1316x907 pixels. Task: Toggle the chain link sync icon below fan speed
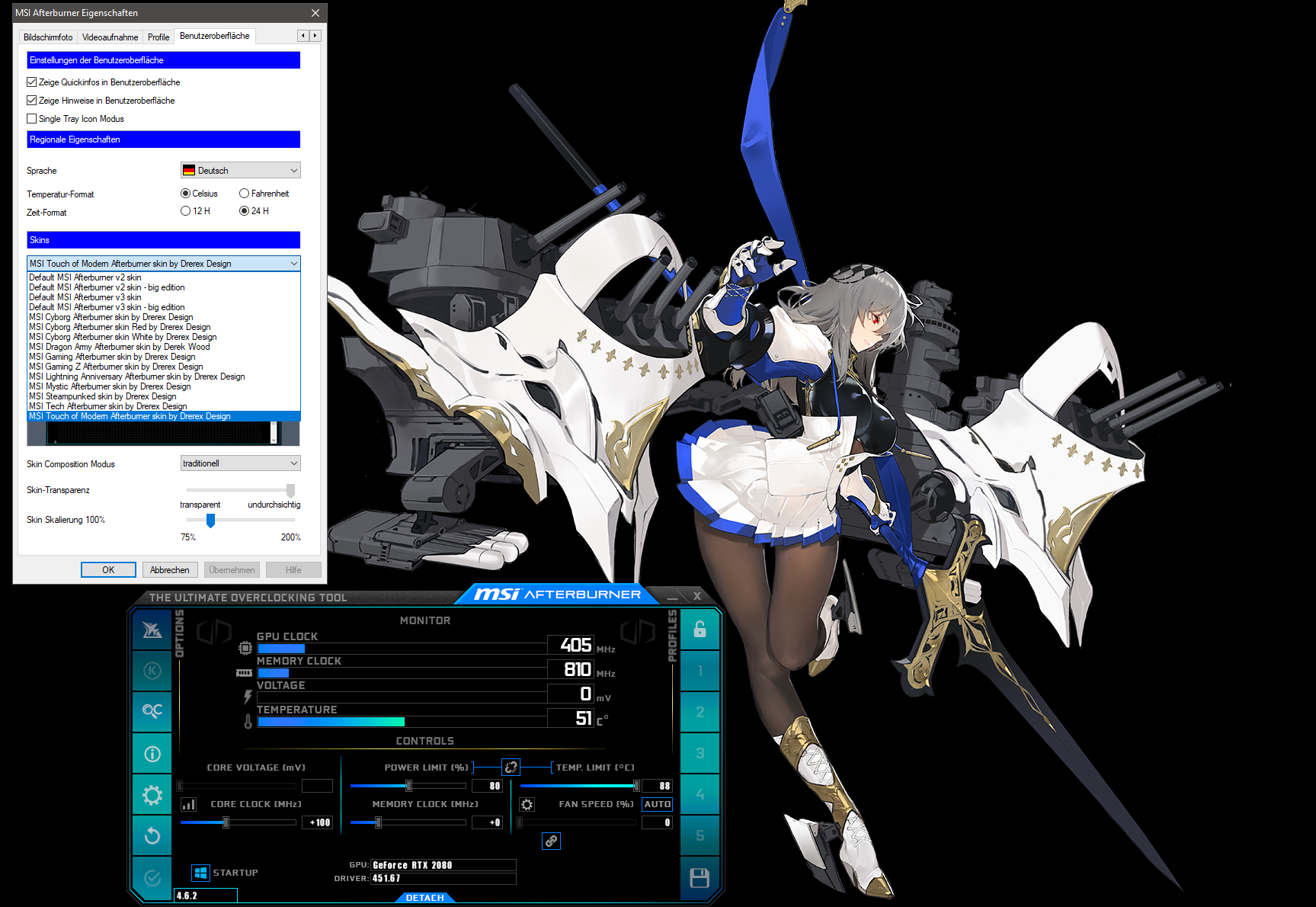[x=551, y=841]
